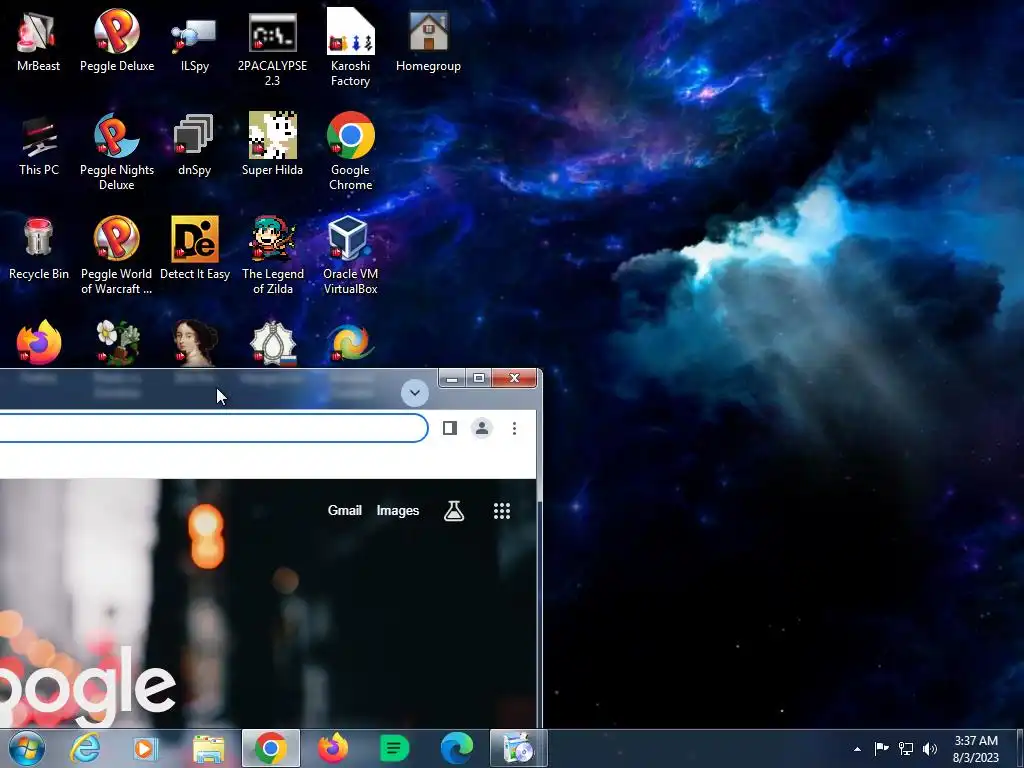The height and width of the screenshot is (768, 1024).
Task: Launch Peggle Deluxe from the desktop
Action: [117, 40]
